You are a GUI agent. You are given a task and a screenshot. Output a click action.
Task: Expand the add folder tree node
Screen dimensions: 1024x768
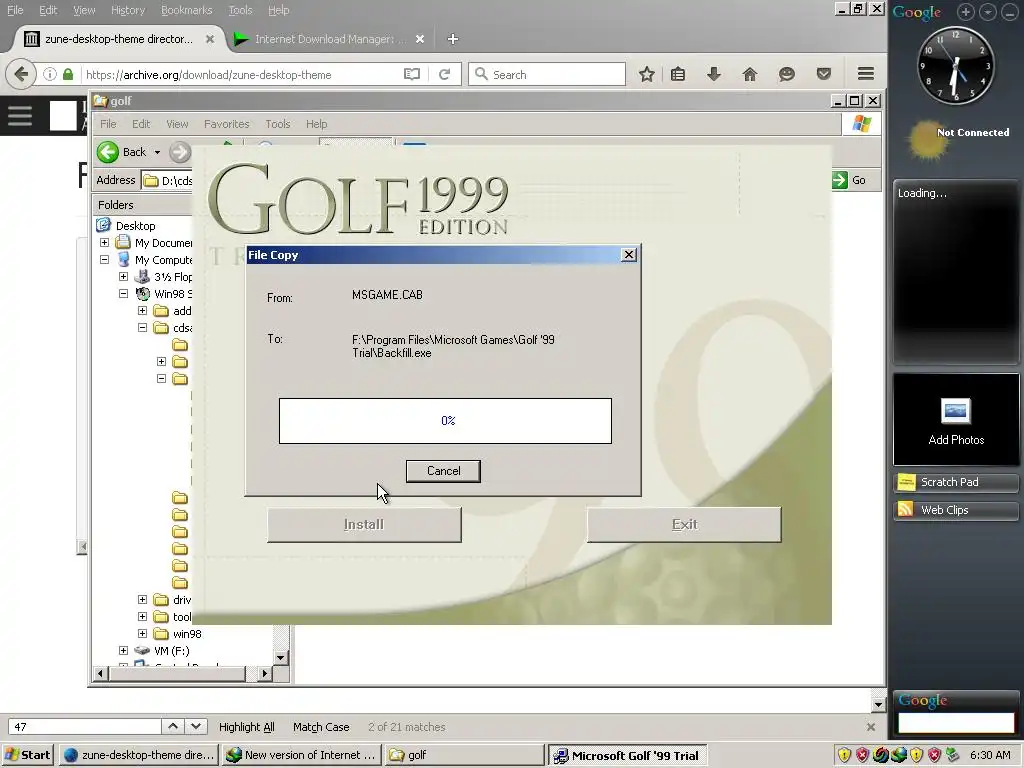click(x=142, y=311)
